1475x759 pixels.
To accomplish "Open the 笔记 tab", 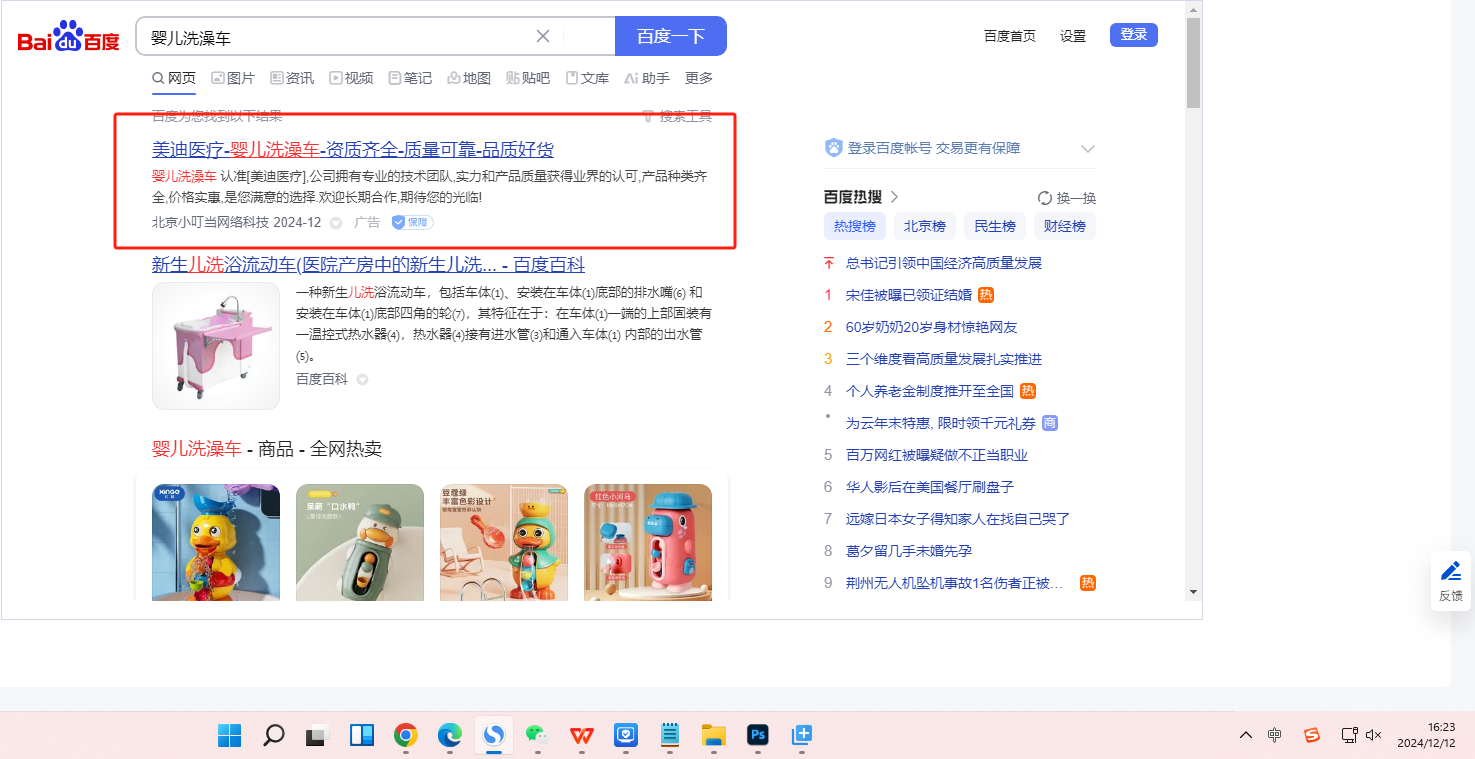I will point(410,78).
